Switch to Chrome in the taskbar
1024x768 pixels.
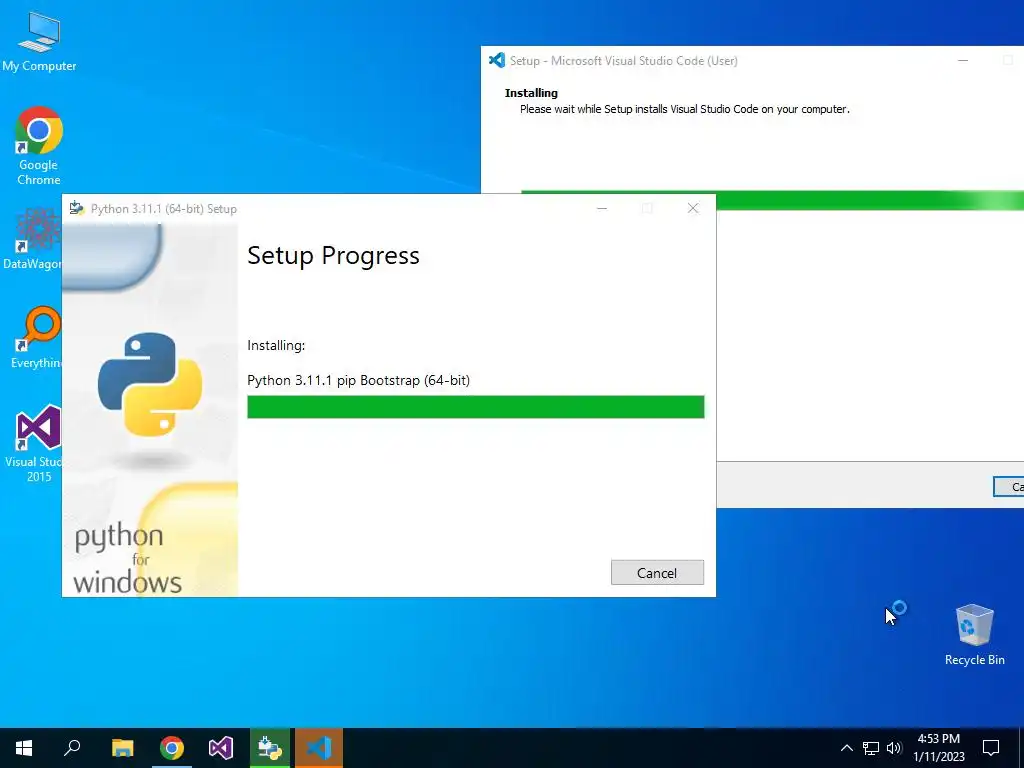[171, 748]
